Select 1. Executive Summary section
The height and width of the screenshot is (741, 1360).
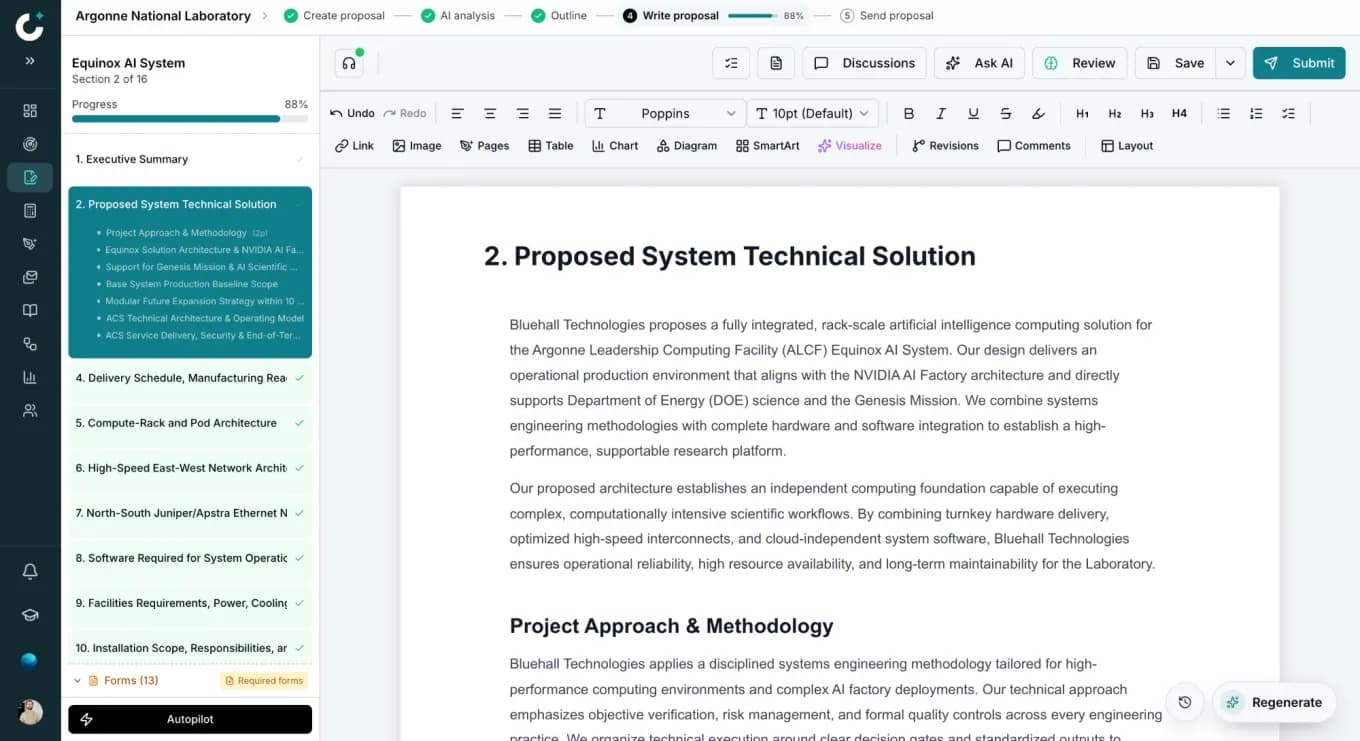(190, 159)
